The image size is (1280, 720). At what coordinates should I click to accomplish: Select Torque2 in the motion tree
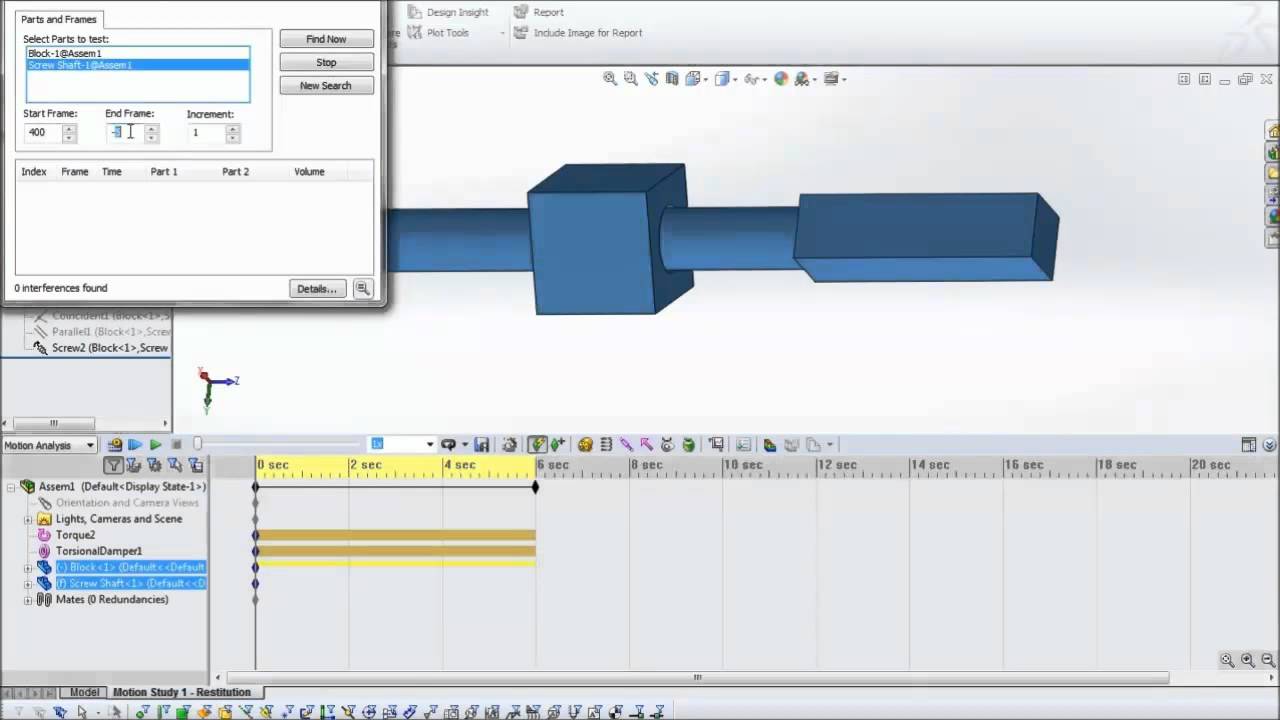point(75,535)
